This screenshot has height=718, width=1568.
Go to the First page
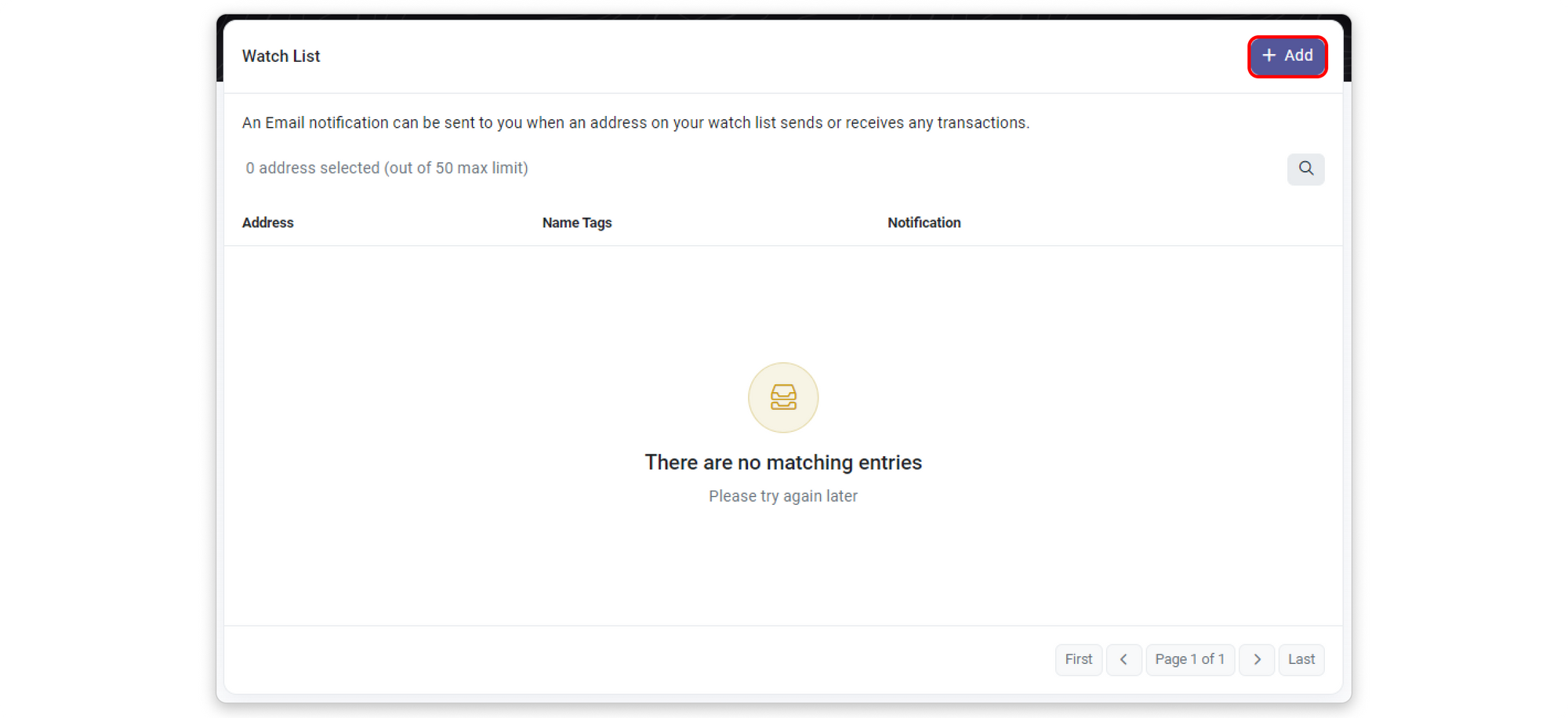point(1078,659)
